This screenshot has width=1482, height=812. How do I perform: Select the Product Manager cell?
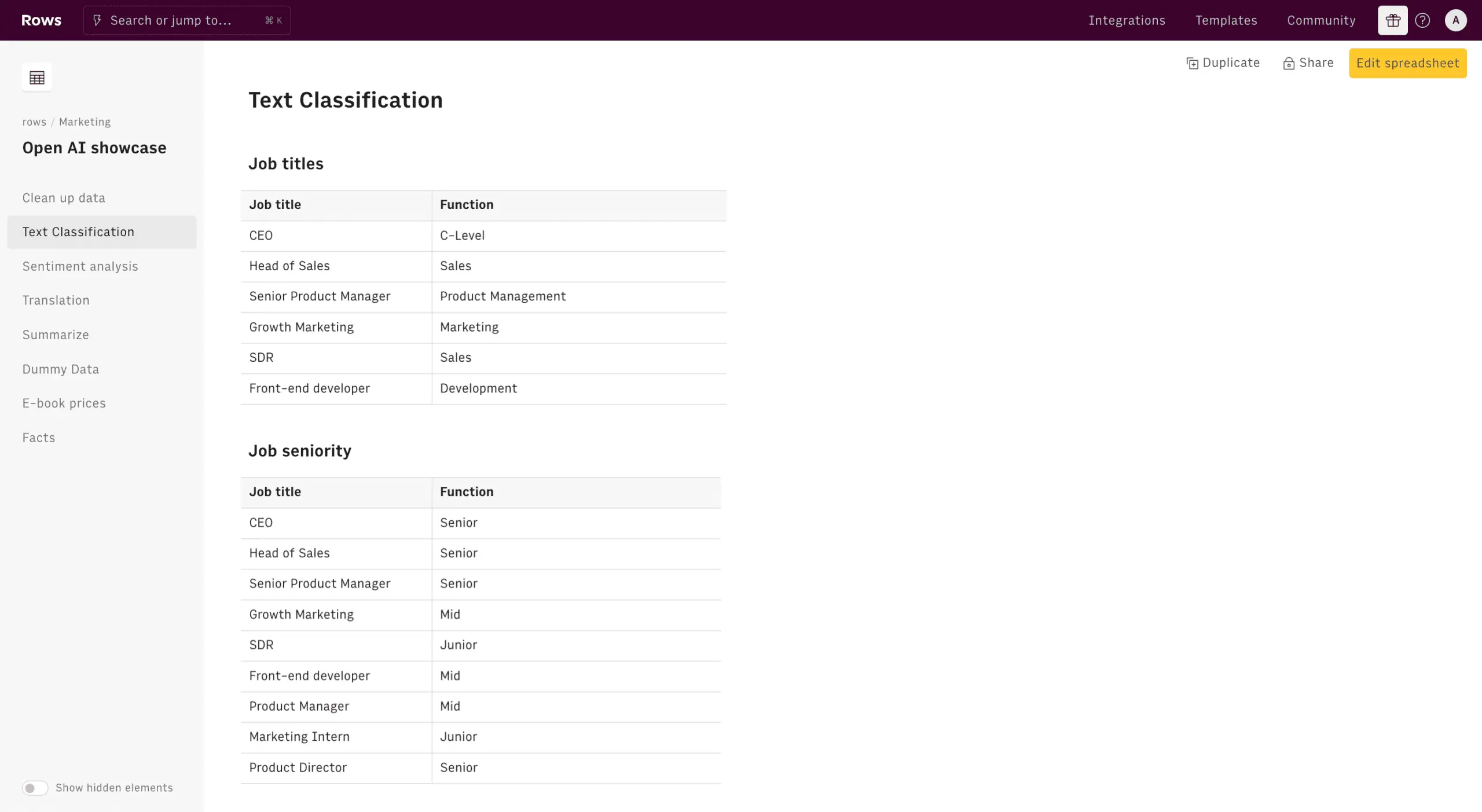(x=336, y=707)
